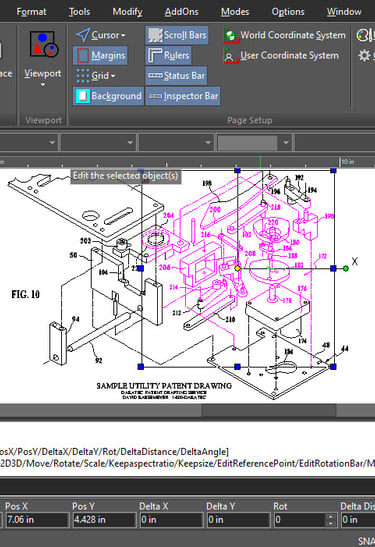Click the Delta Distance input field
375x547 pixels.
[x=358, y=520]
